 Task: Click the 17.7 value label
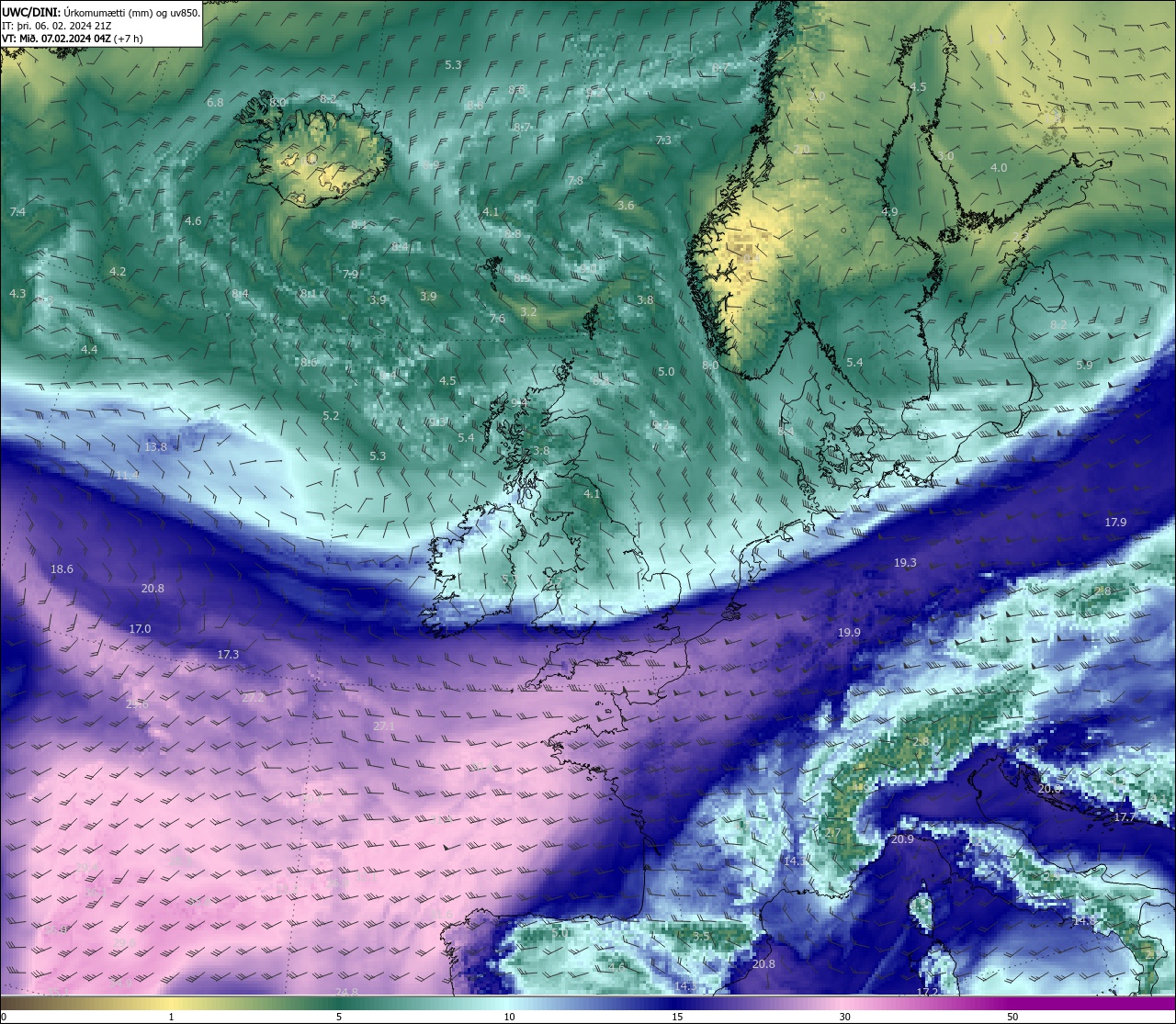[x=1125, y=816]
